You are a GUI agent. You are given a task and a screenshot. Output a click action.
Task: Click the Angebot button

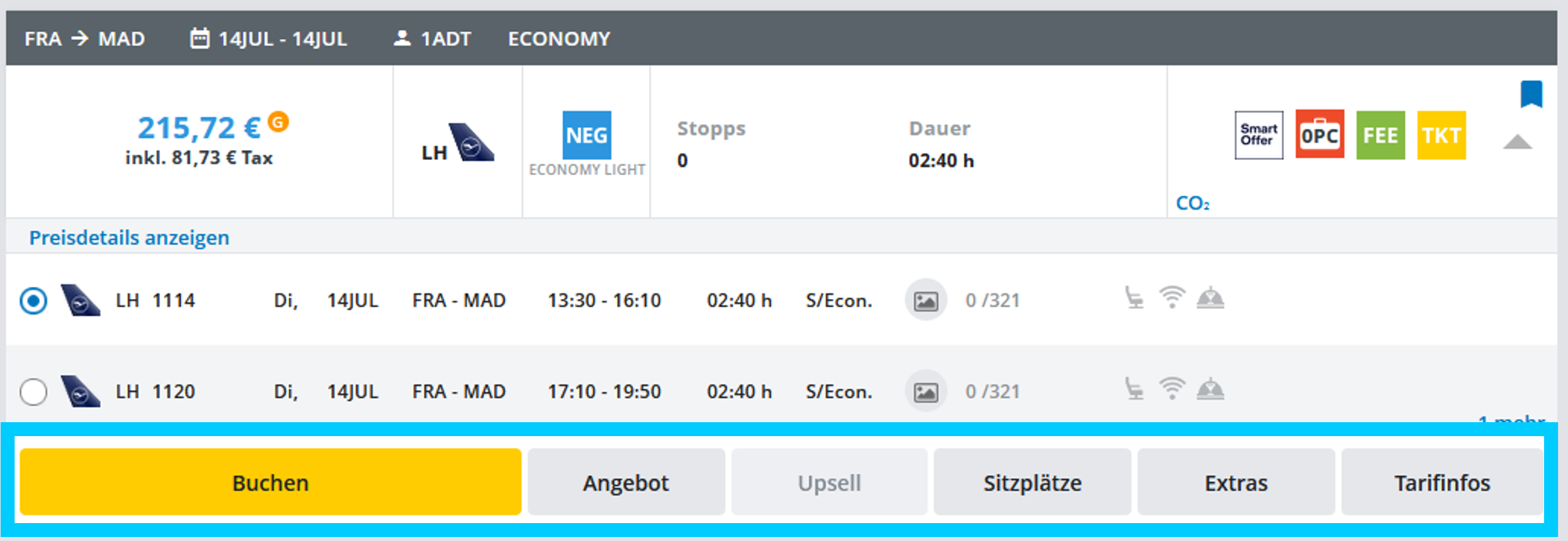point(626,483)
